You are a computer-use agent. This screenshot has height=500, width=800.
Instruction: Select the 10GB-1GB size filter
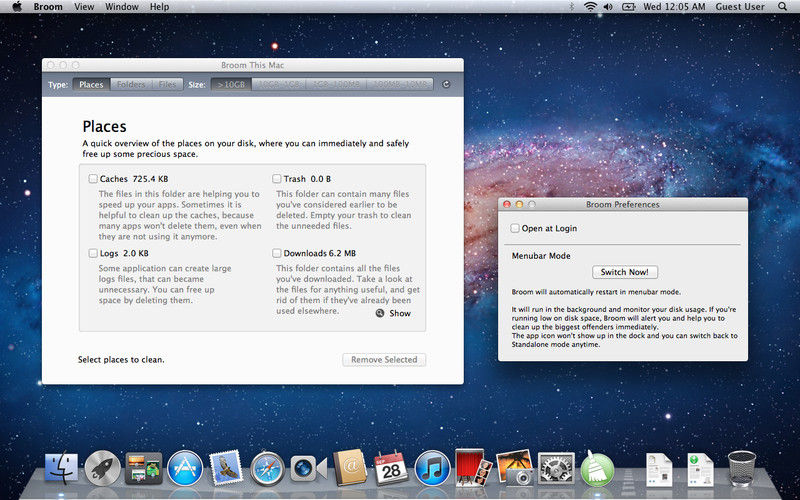coord(279,85)
